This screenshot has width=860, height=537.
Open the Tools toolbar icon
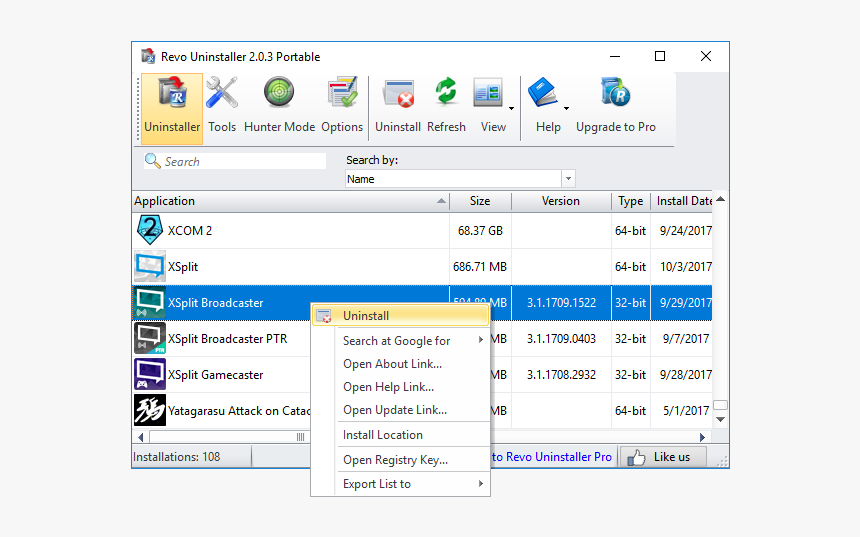pos(222,98)
